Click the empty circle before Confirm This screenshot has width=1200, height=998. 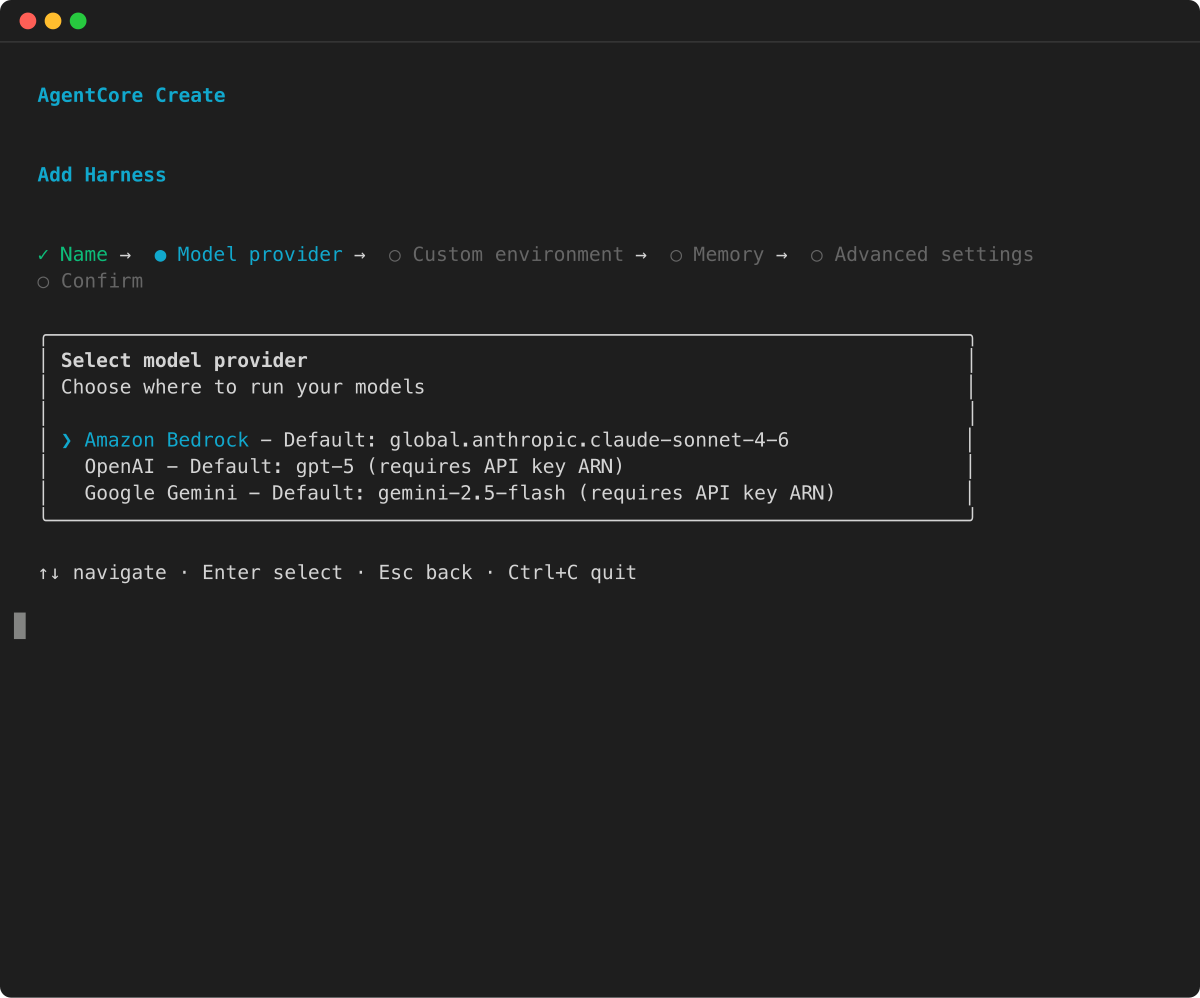(43, 283)
